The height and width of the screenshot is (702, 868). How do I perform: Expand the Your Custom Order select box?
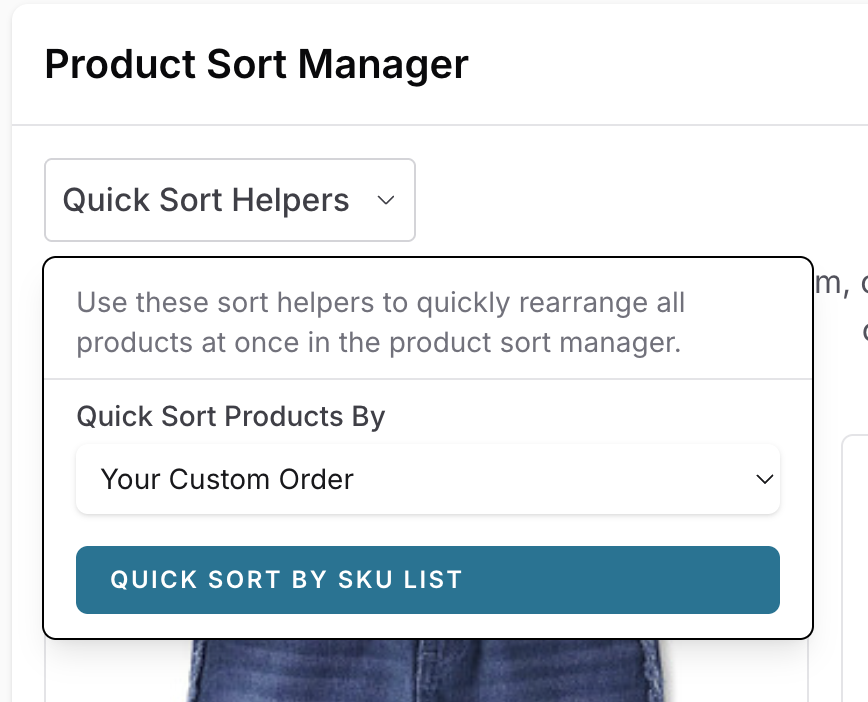pos(427,479)
